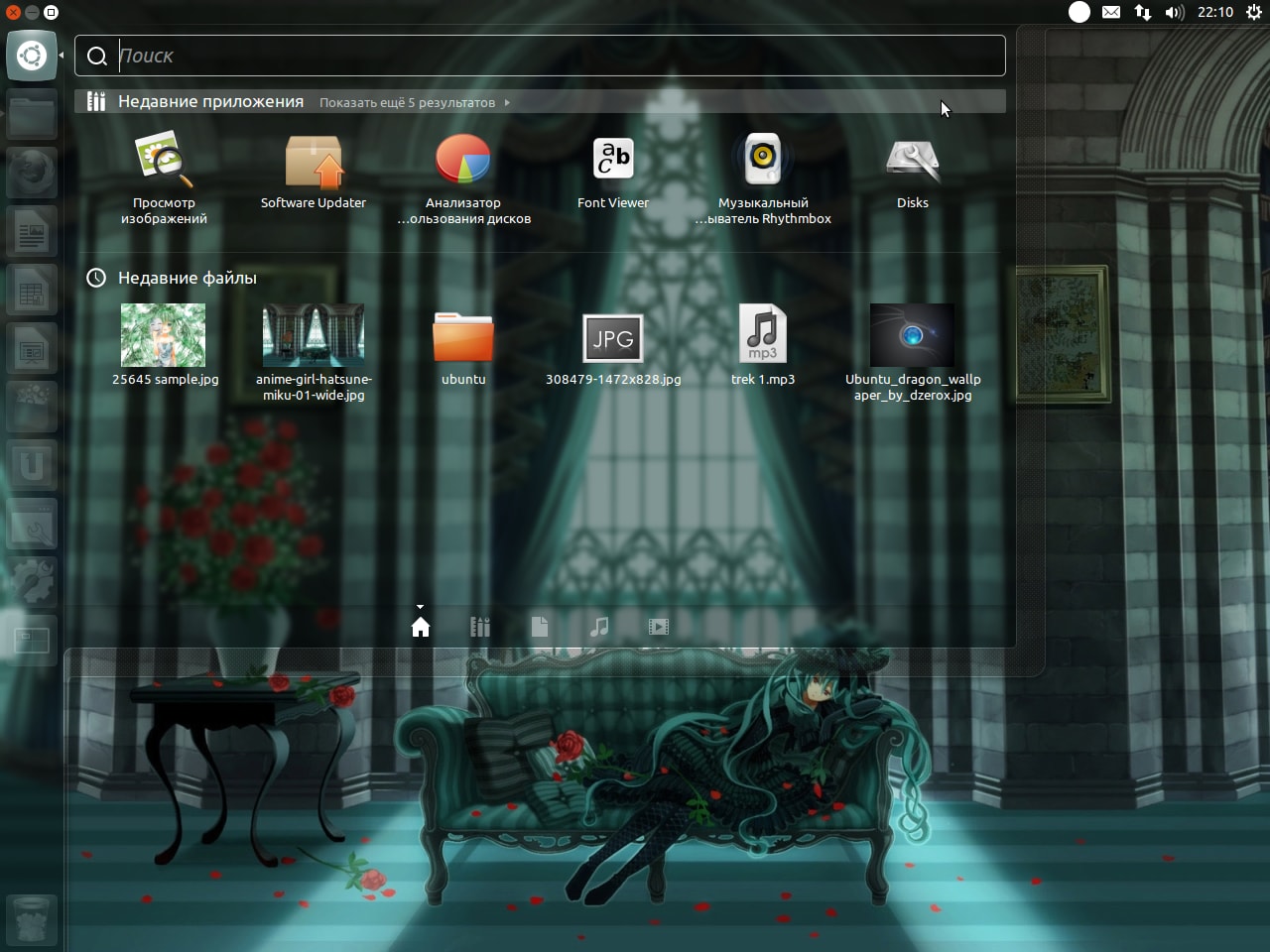This screenshot has height=952, width=1270.
Task: Open the window-with-wrench launcher icon
Action: 32,524
